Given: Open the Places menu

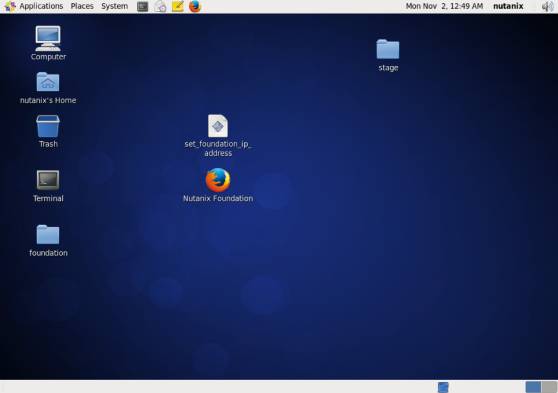Looking at the screenshot, I should point(82,6).
